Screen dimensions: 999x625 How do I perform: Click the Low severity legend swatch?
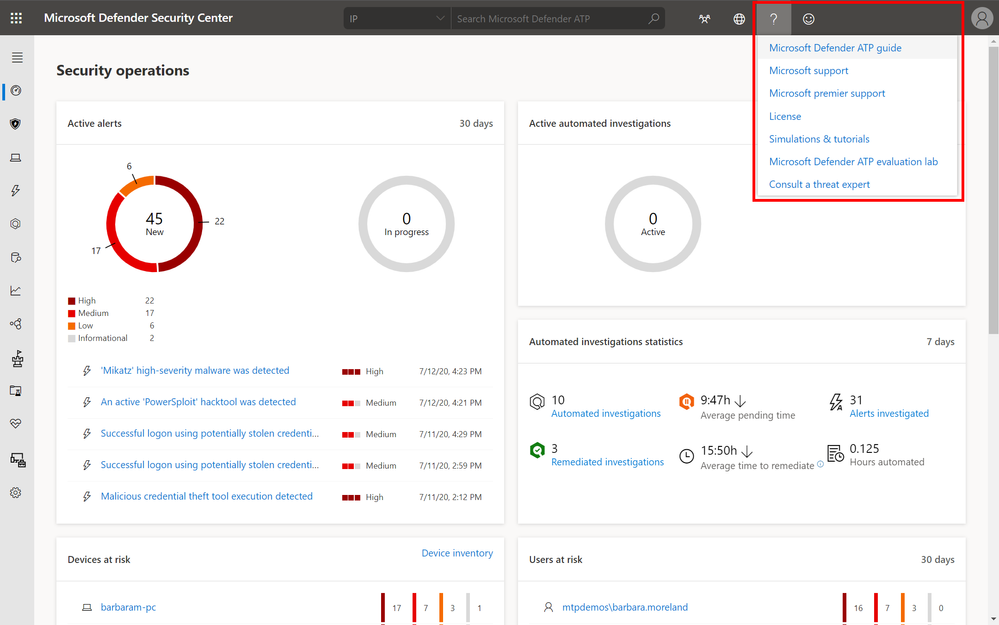coord(71,326)
